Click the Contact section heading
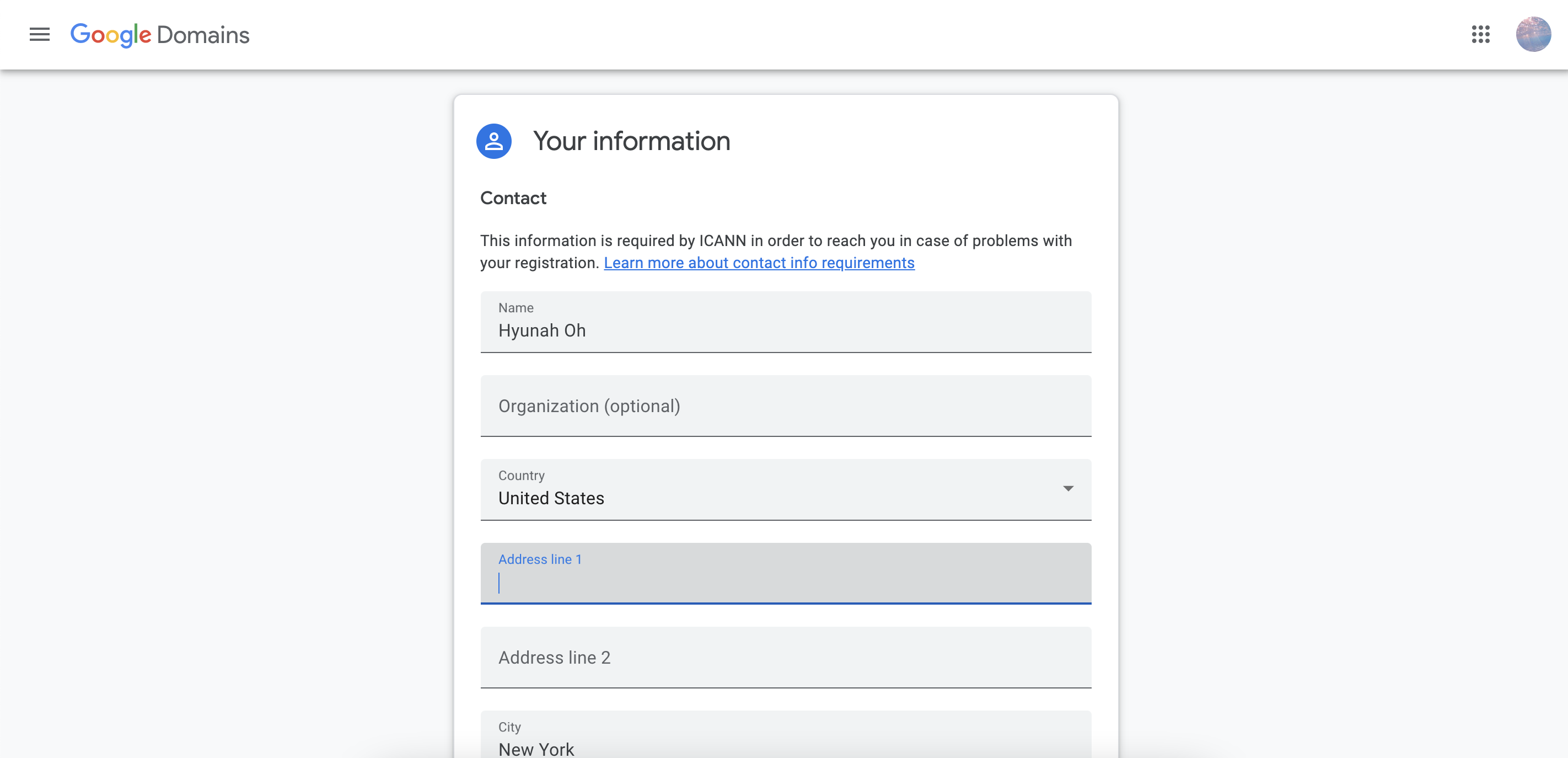This screenshot has height=758, width=1568. click(513, 199)
